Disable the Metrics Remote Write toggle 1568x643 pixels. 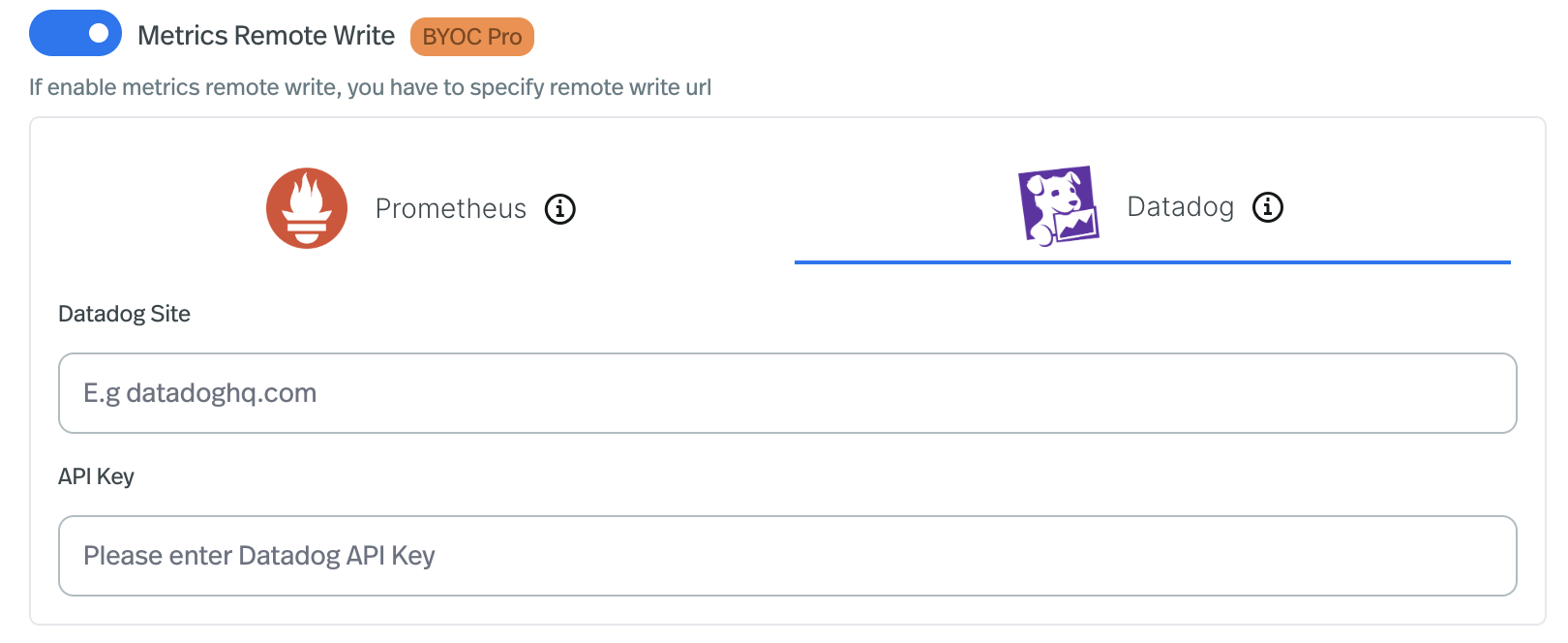pos(75,33)
